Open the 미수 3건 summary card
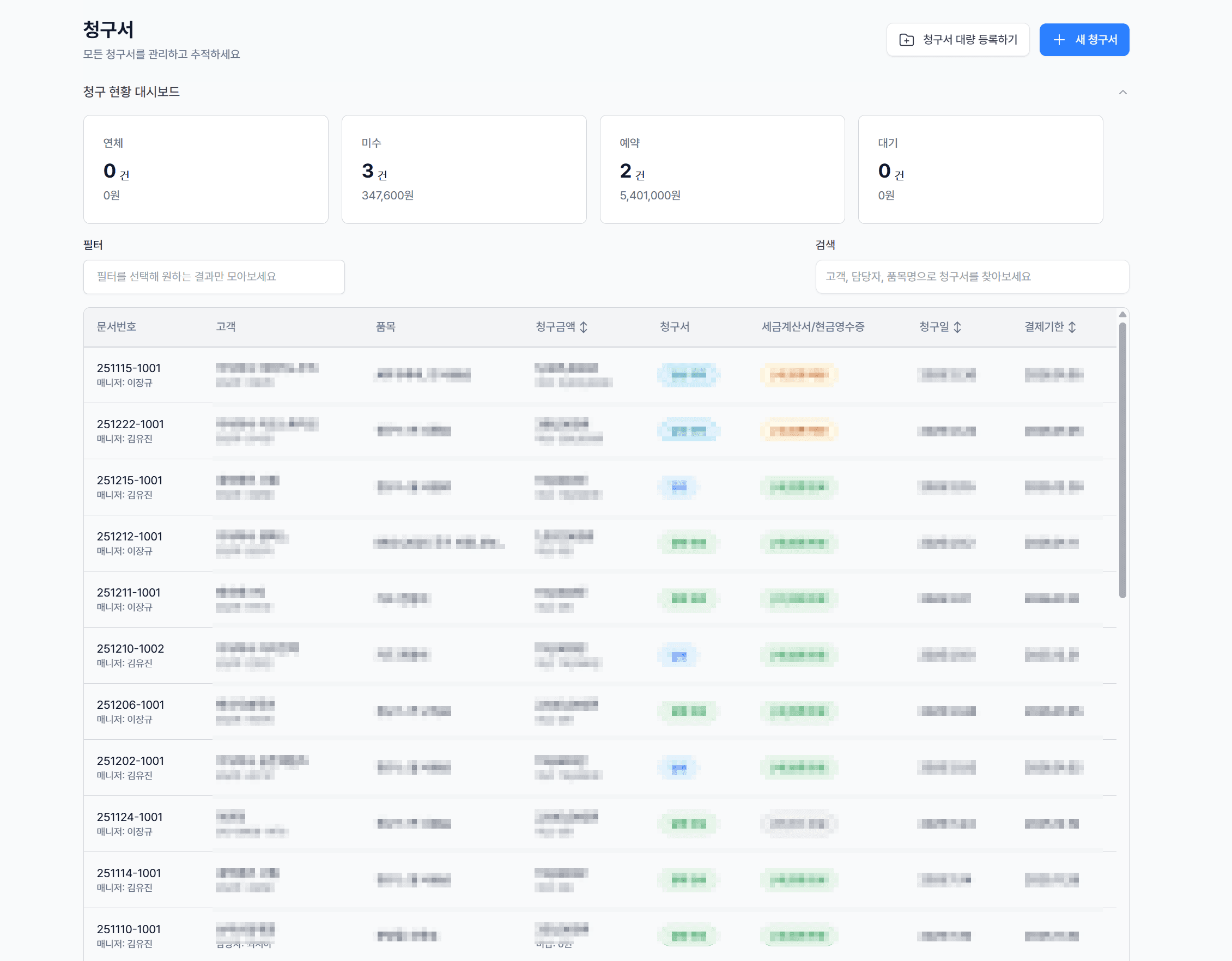 464,169
